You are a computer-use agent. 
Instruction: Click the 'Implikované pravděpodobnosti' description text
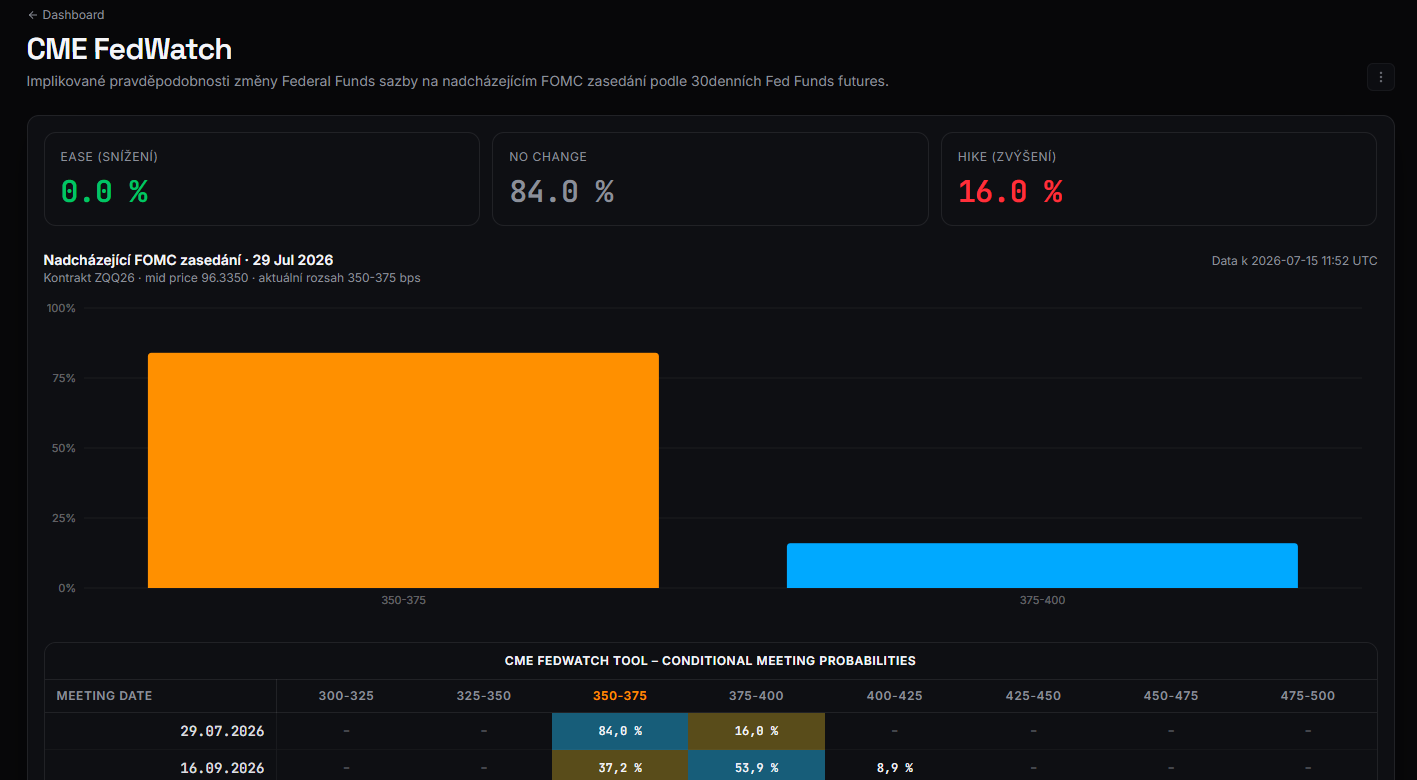458,81
